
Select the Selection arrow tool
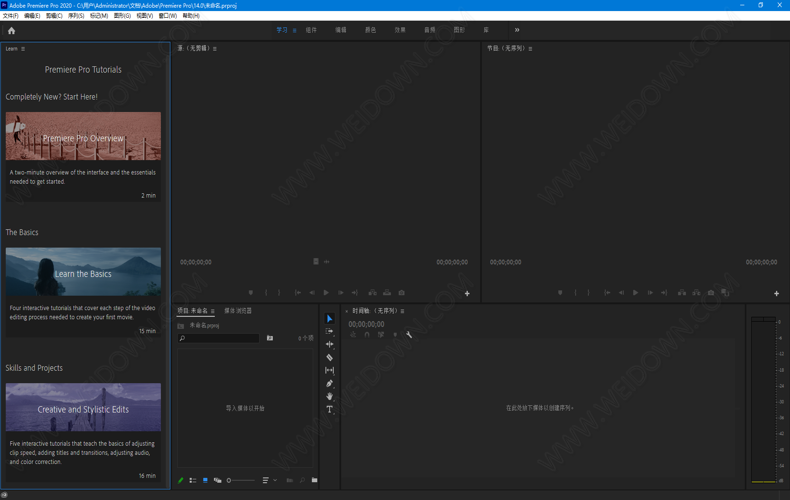pyautogui.click(x=329, y=319)
